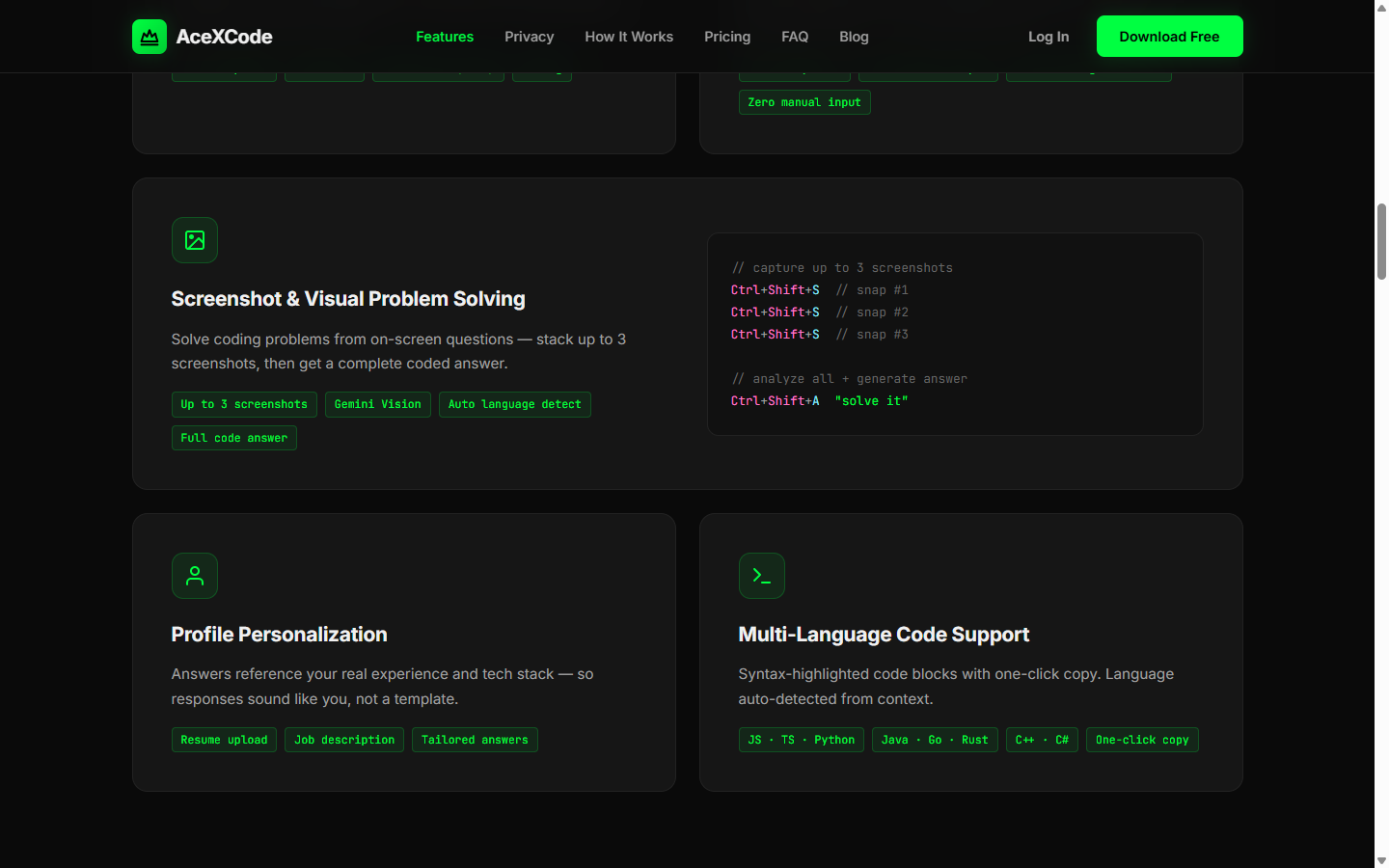This screenshot has height=868, width=1389.
Task: Click the profile personalization description paragraph
Action: pos(383,687)
